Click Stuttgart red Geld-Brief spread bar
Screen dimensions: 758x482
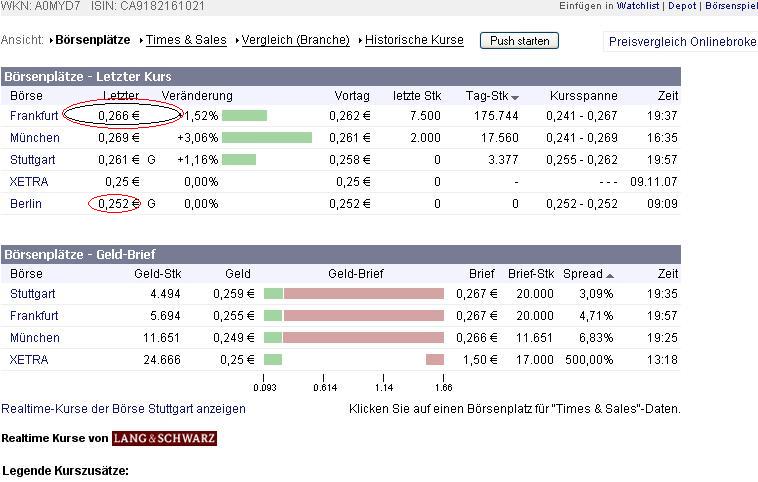point(364,293)
